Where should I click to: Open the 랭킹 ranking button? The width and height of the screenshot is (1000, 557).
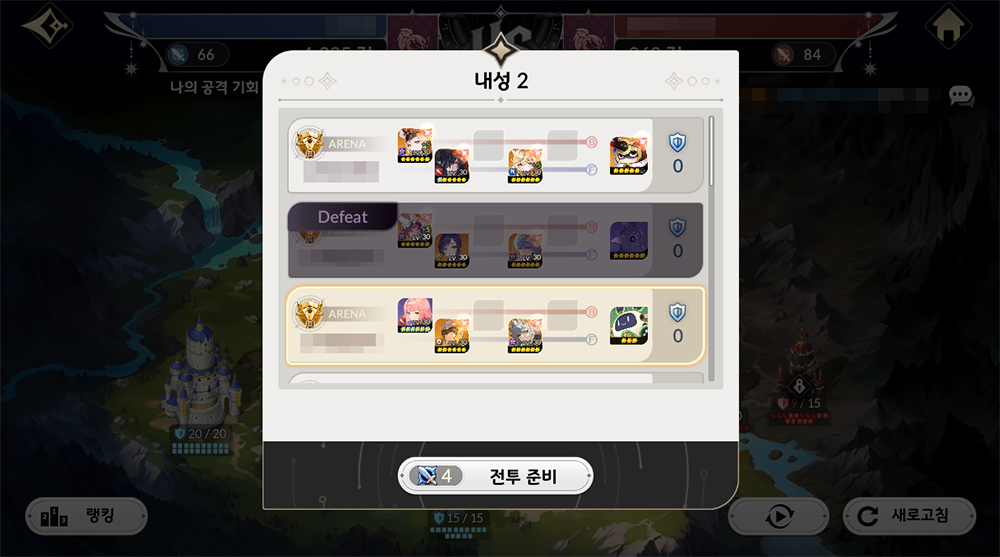pyautogui.click(x=86, y=516)
